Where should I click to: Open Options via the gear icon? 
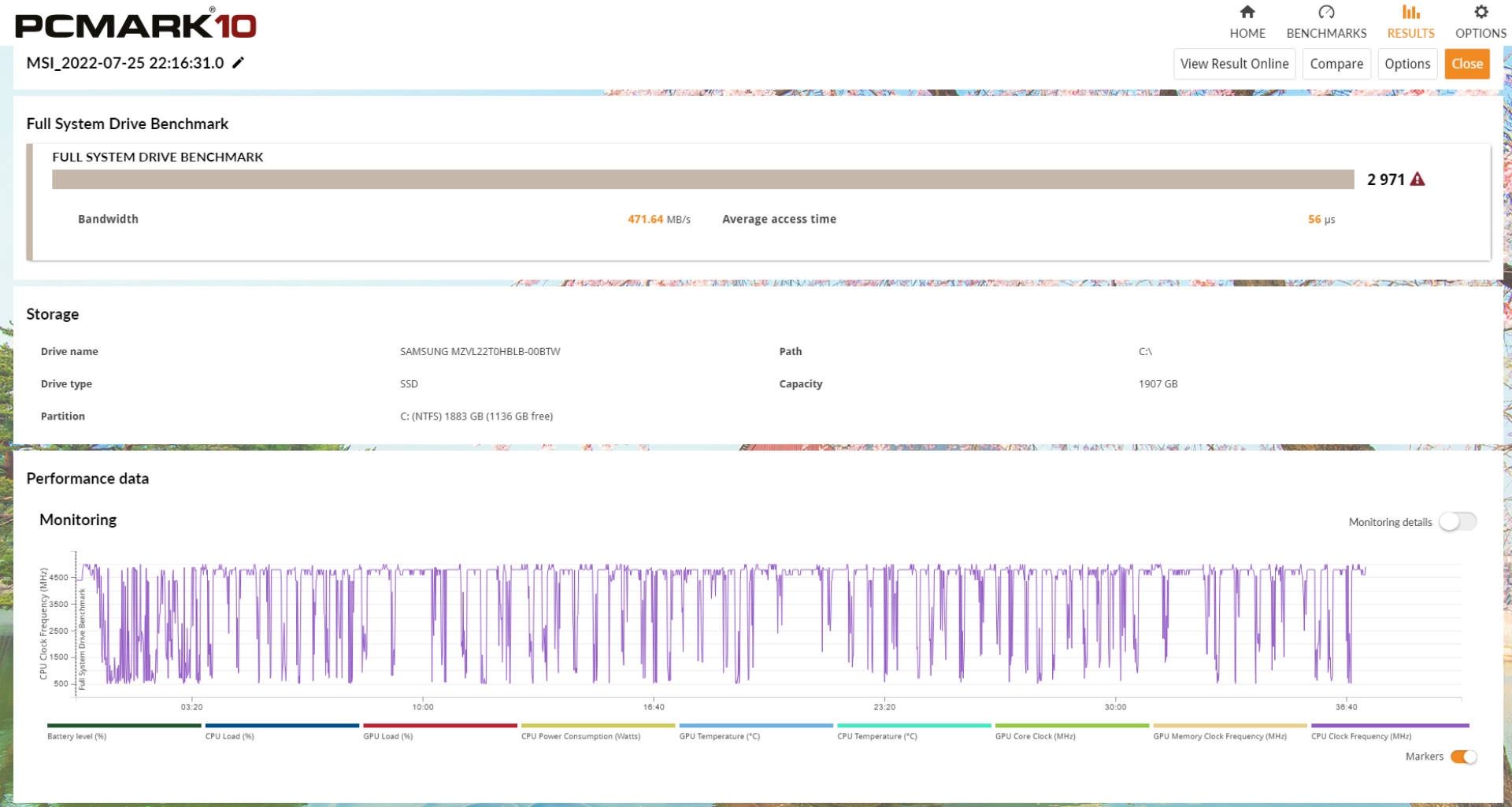point(1480,12)
